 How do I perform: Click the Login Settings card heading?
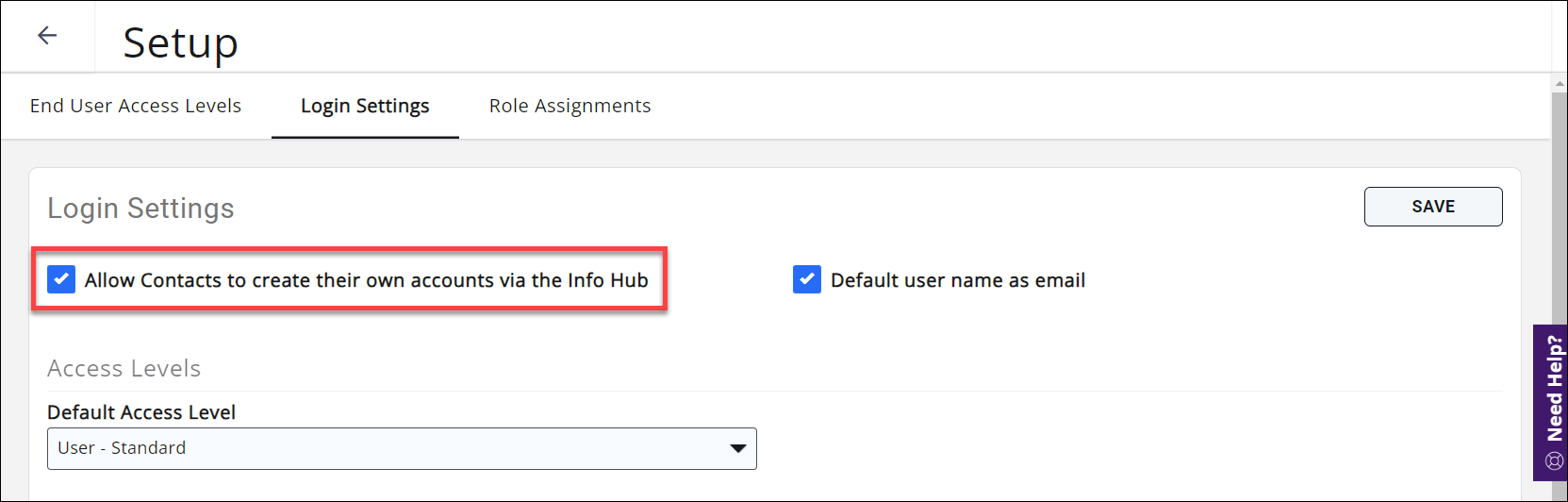point(140,209)
